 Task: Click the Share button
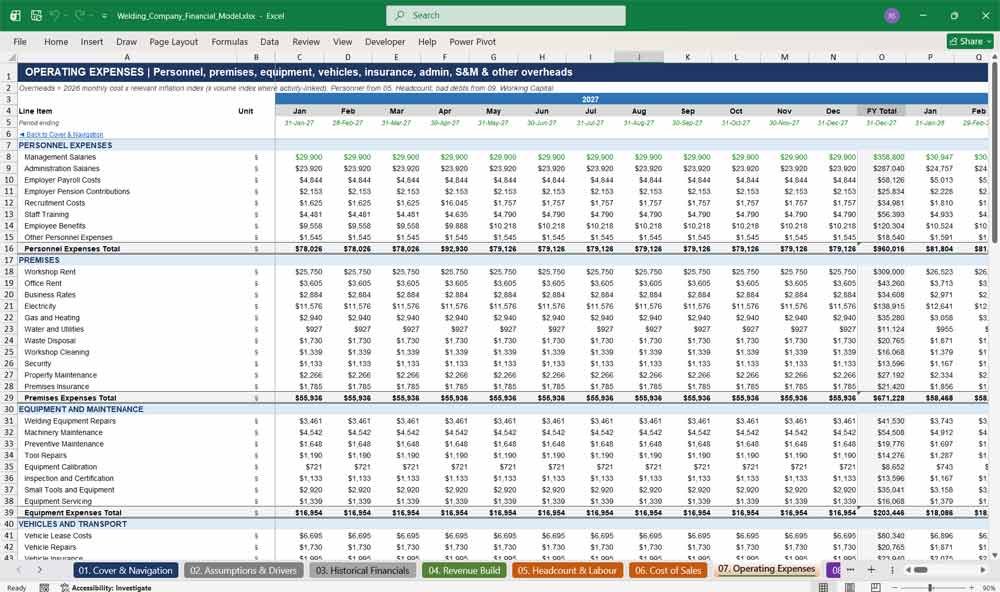970,41
